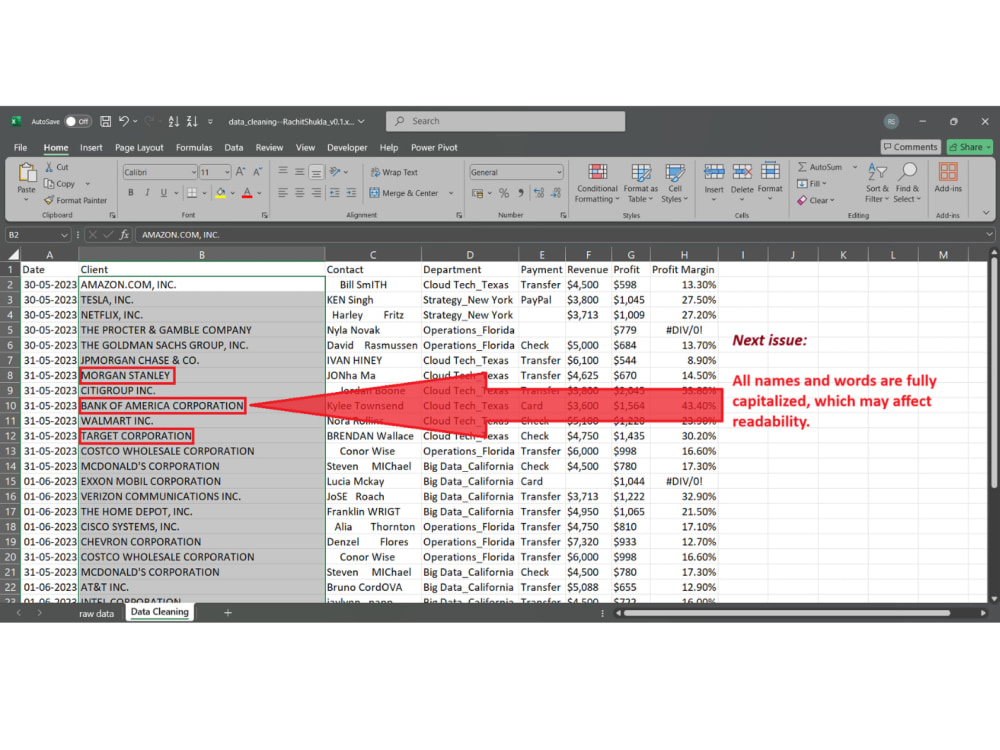Screen dimensions: 1000x750
Task: Switch to raw data sheet
Action: 96,614
